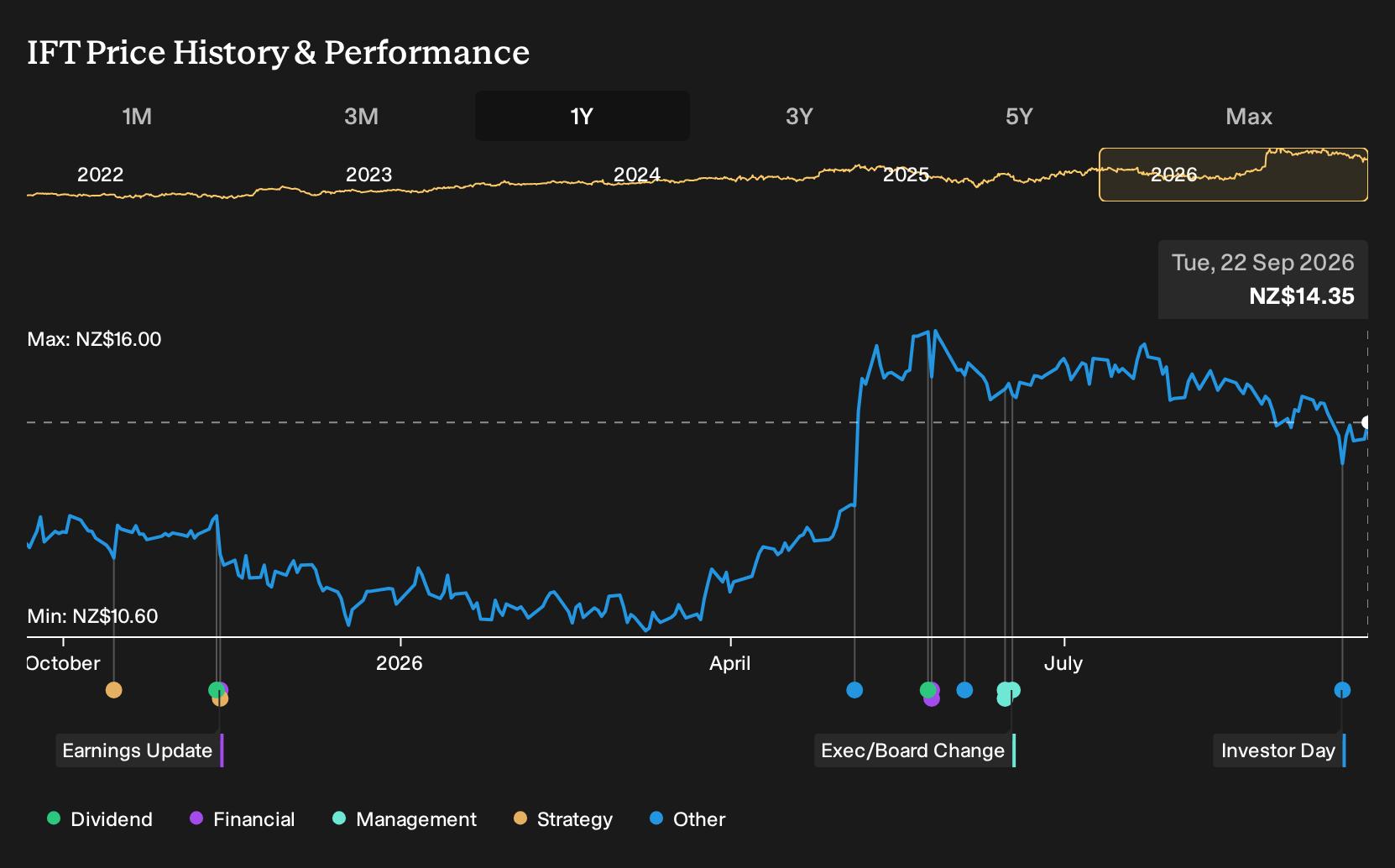Select the blue Other marker at the May price jump
1395x868 pixels.
tap(854, 690)
